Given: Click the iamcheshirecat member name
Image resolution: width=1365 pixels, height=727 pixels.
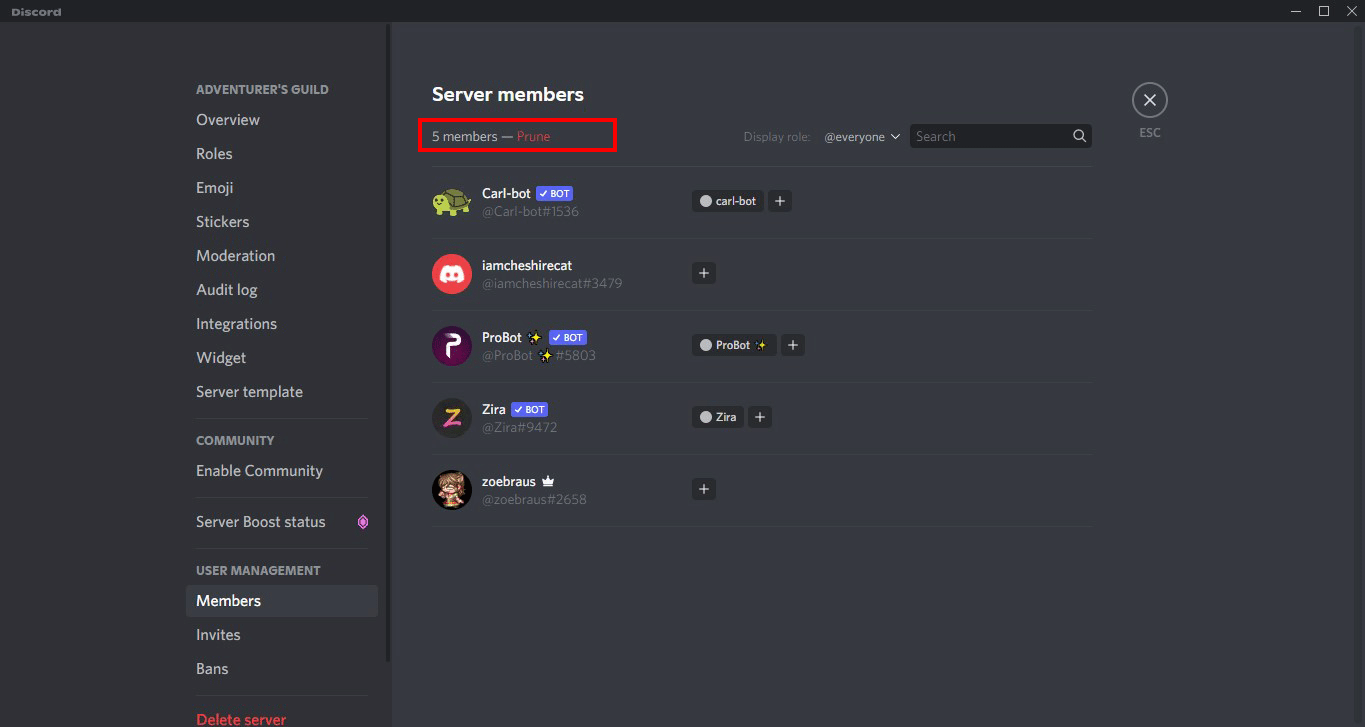Looking at the screenshot, I should tap(527, 265).
